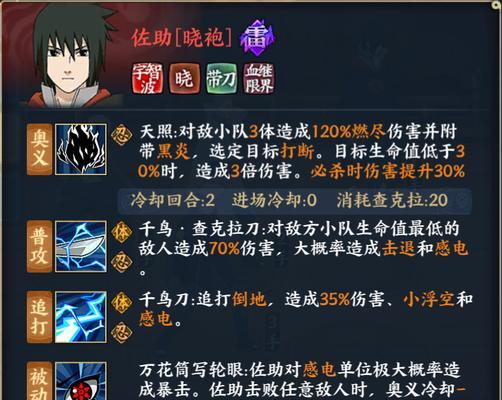Open the 天照 black flame skill icon
This screenshot has width=502, height=400.
(81, 149)
